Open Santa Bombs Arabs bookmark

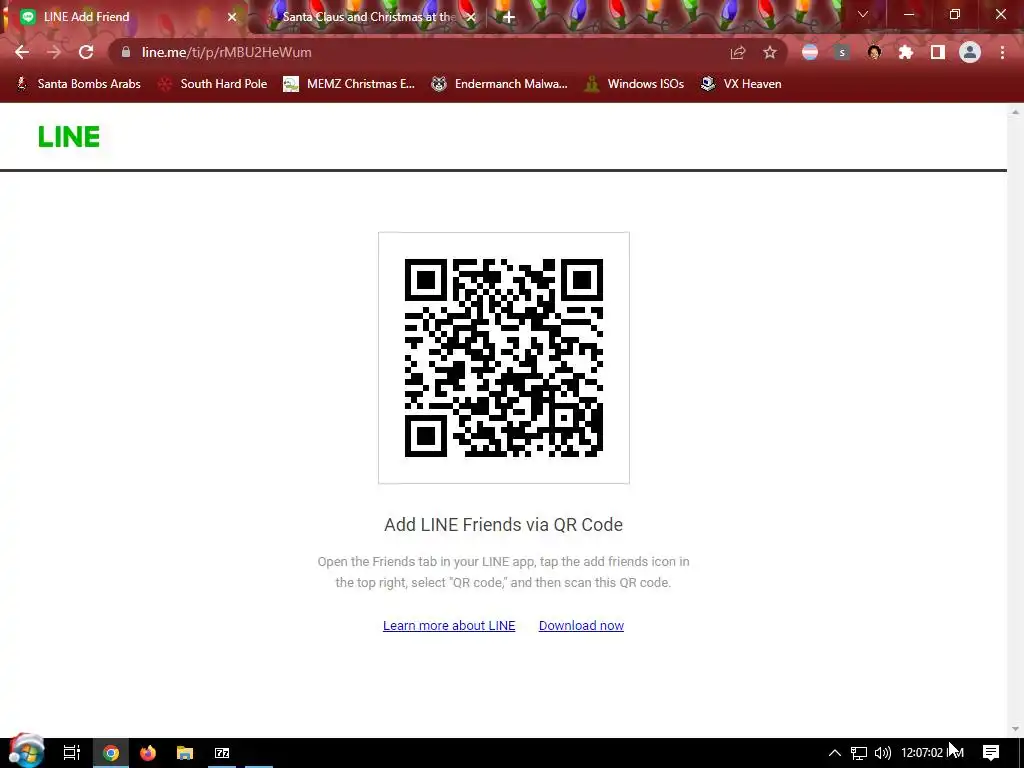(78, 84)
